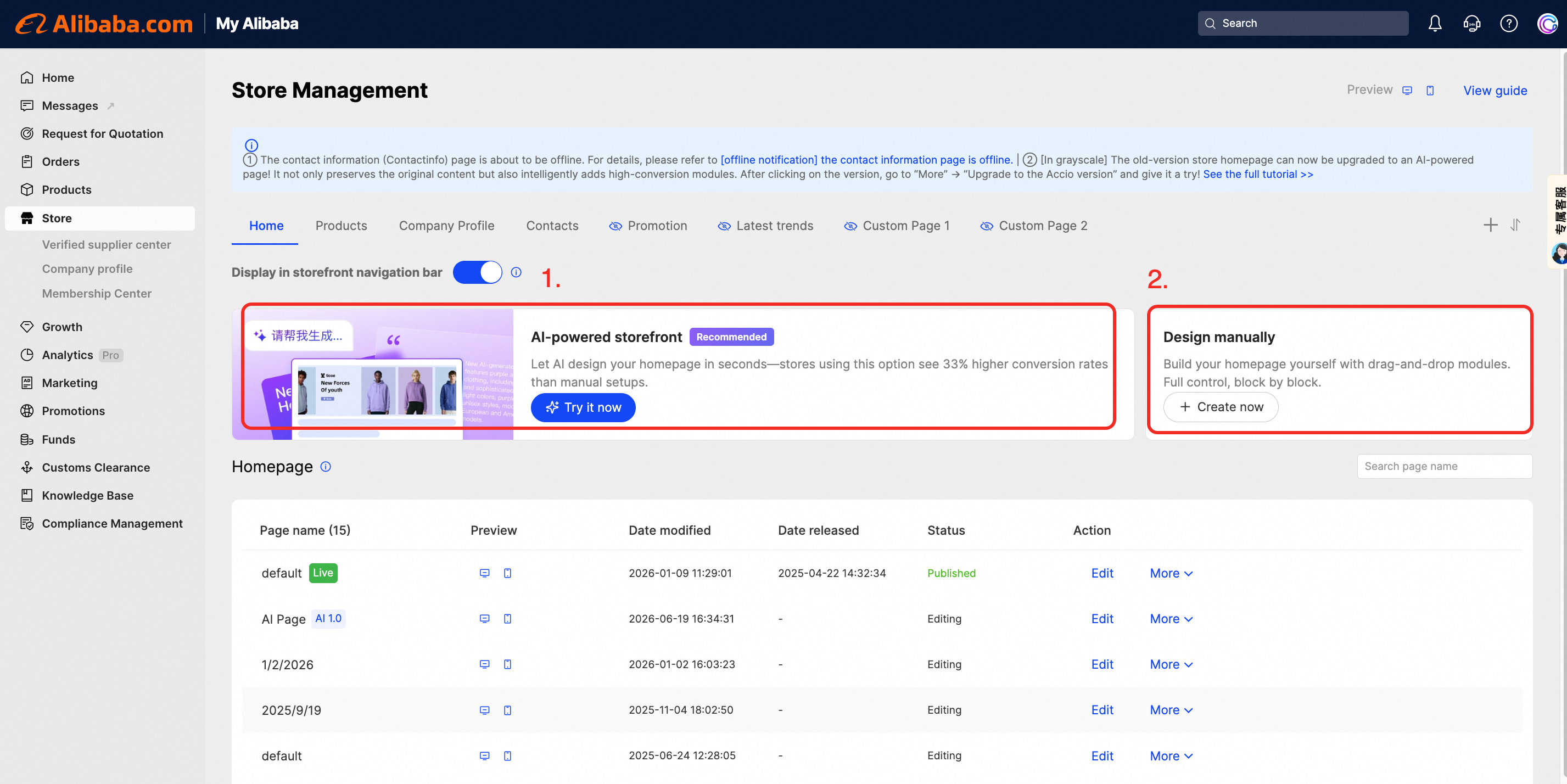Toggle Display in storefront navigation bar switch
The width and height of the screenshot is (1567, 784).
[x=477, y=272]
